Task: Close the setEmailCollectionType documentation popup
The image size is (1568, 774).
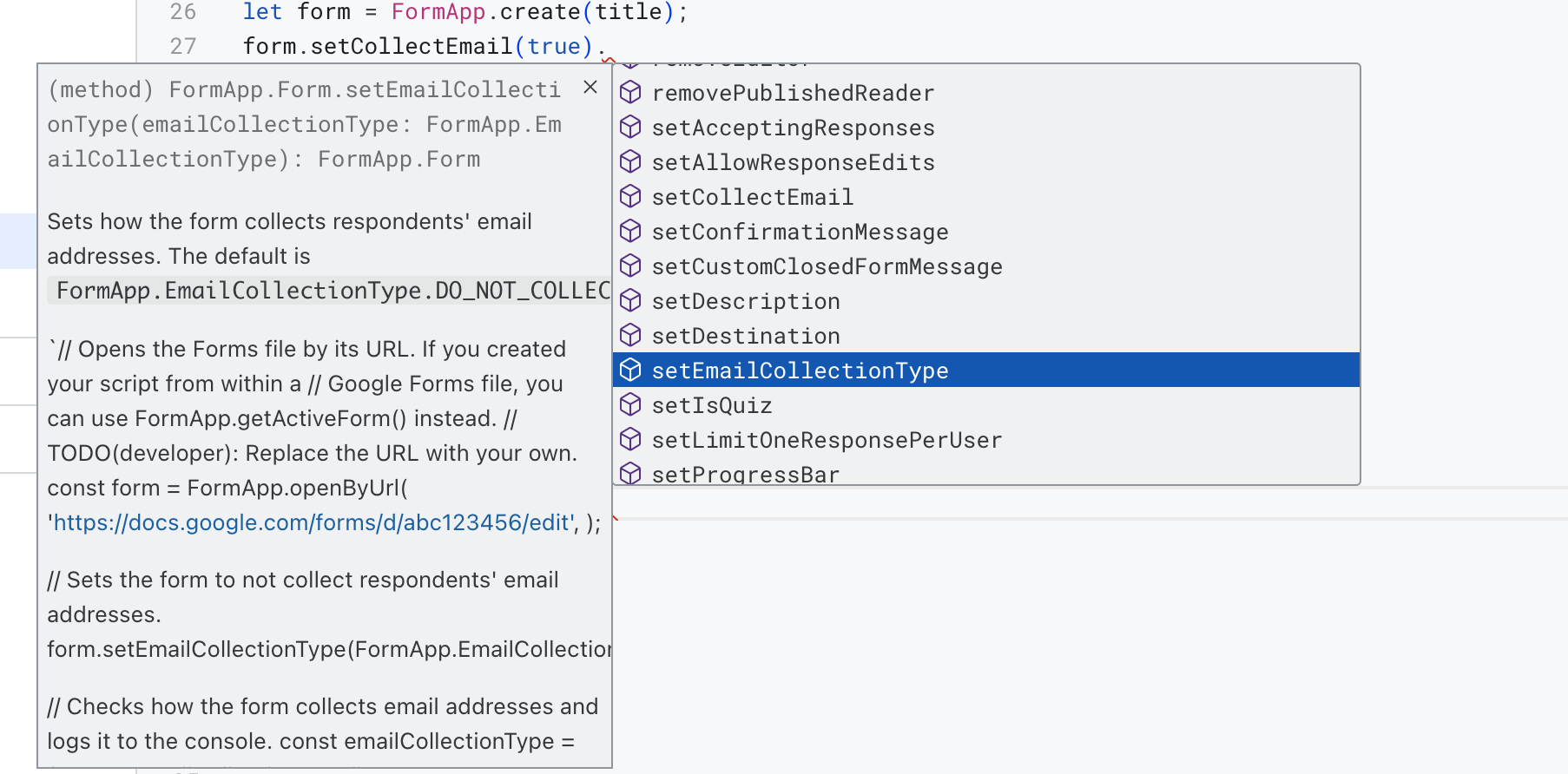Action: pyautogui.click(x=590, y=87)
